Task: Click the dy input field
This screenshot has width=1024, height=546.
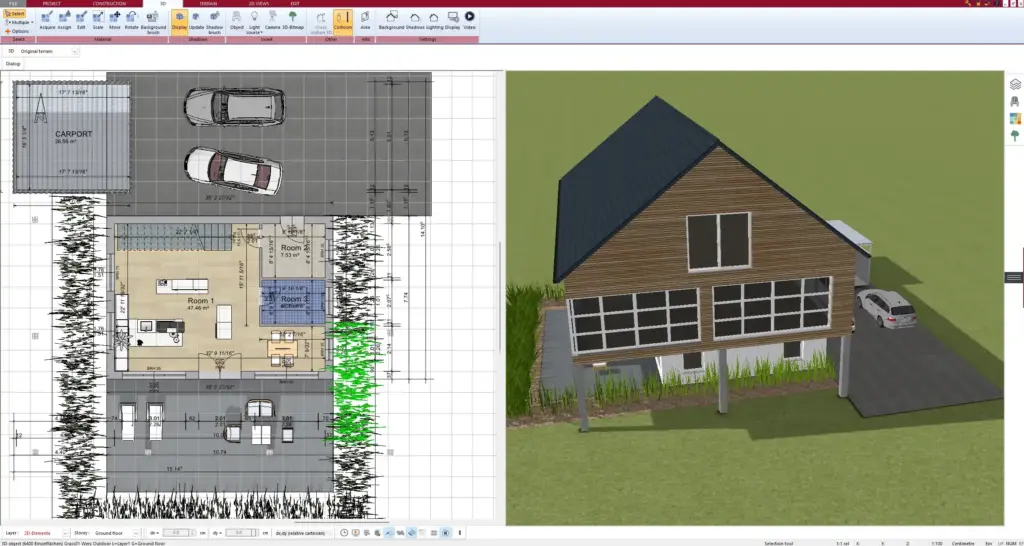Action: click(238, 533)
